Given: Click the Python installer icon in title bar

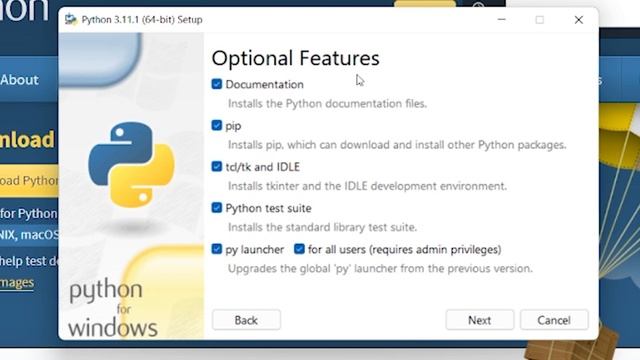Looking at the screenshot, I should point(71,20).
